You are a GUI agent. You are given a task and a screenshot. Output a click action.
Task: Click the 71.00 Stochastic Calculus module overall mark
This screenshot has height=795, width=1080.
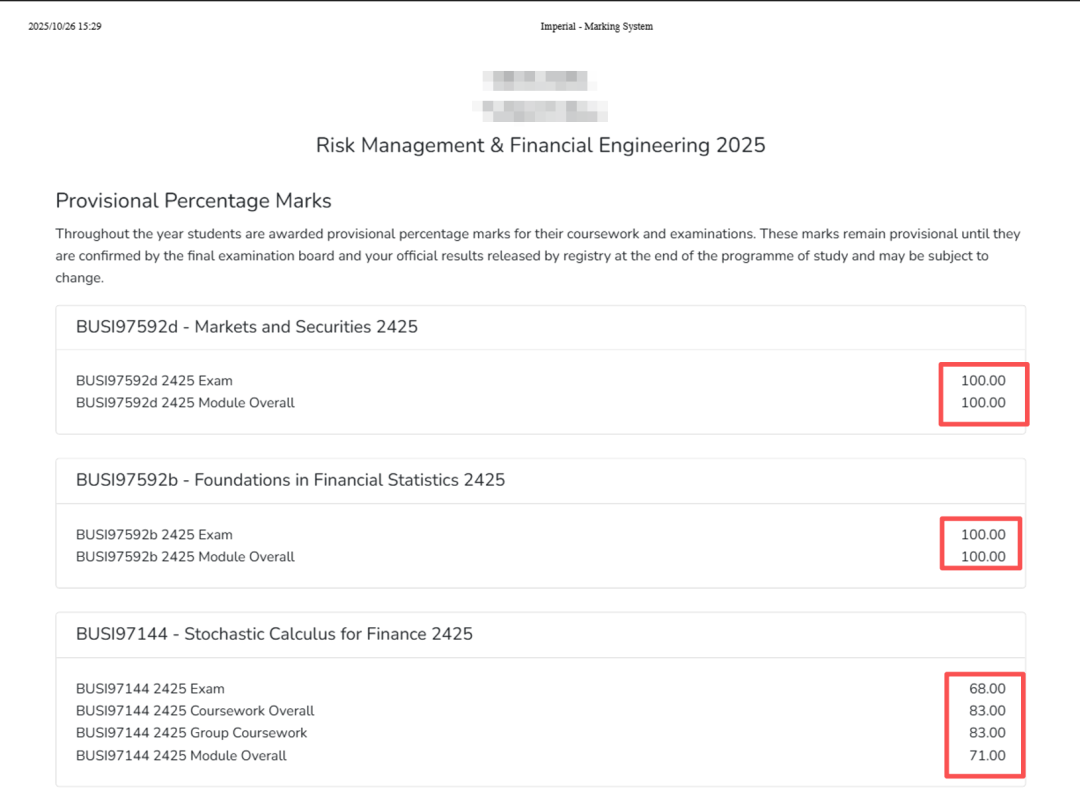pos(987,756)
